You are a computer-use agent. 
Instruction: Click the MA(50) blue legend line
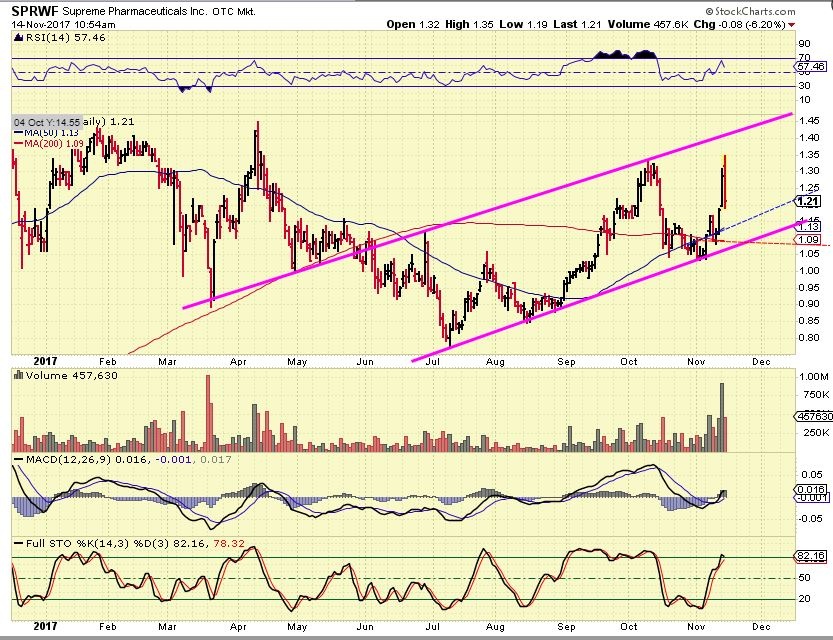tap(17, 133)
